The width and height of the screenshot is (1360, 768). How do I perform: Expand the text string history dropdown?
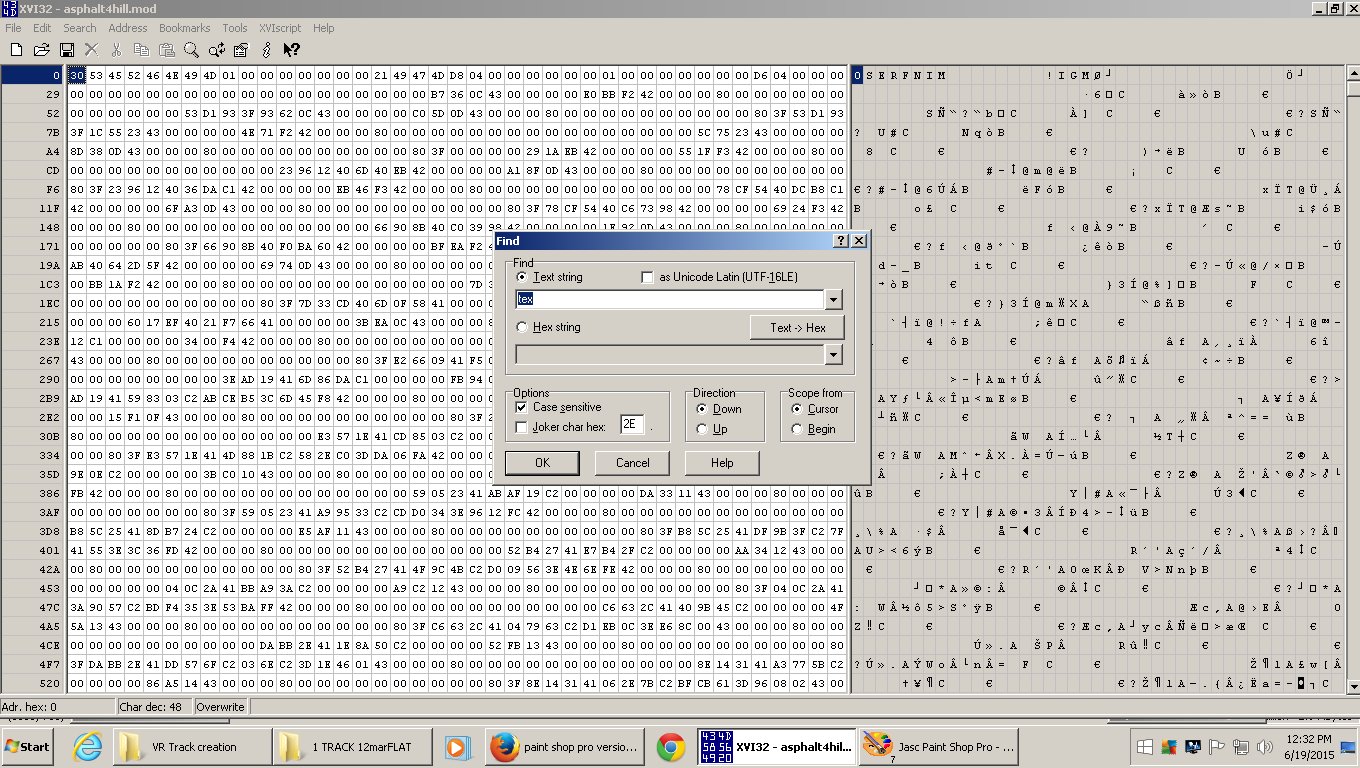tap(833, 299)
